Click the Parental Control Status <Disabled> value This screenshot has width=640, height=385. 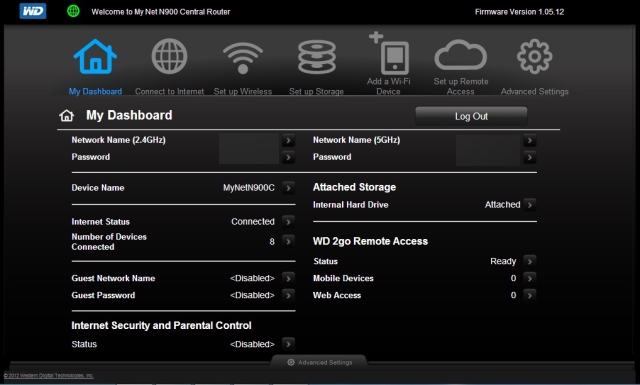point(252,344)
